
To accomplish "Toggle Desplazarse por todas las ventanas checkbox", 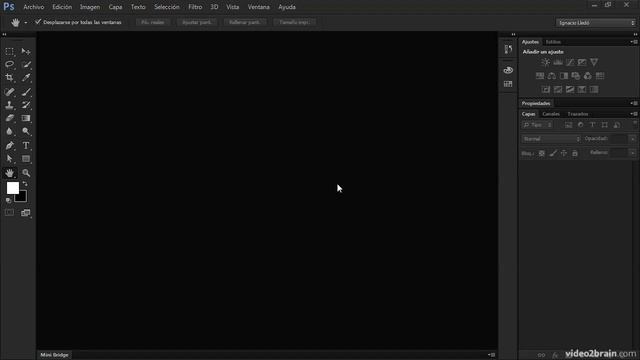I will coord(38,22).
